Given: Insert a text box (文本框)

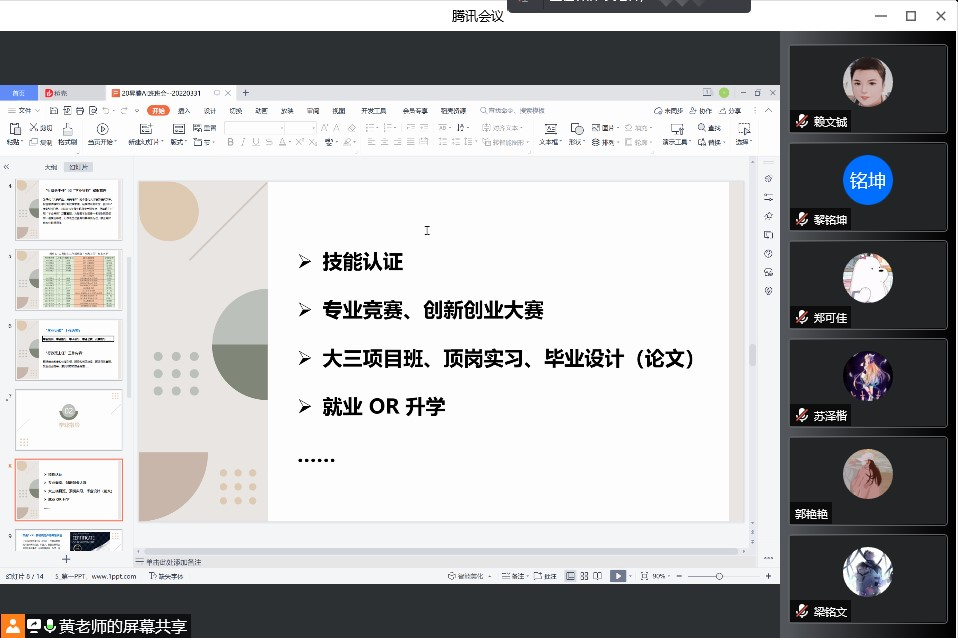Looking at the screenshot, I should coord(550,129).
